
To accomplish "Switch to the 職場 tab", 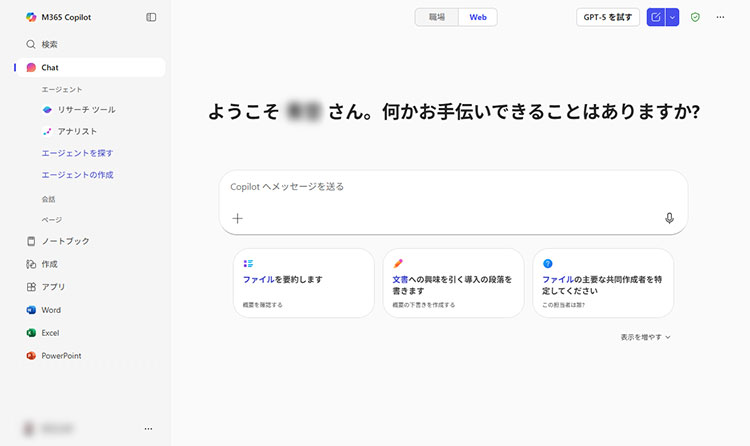I will [437, 17].
